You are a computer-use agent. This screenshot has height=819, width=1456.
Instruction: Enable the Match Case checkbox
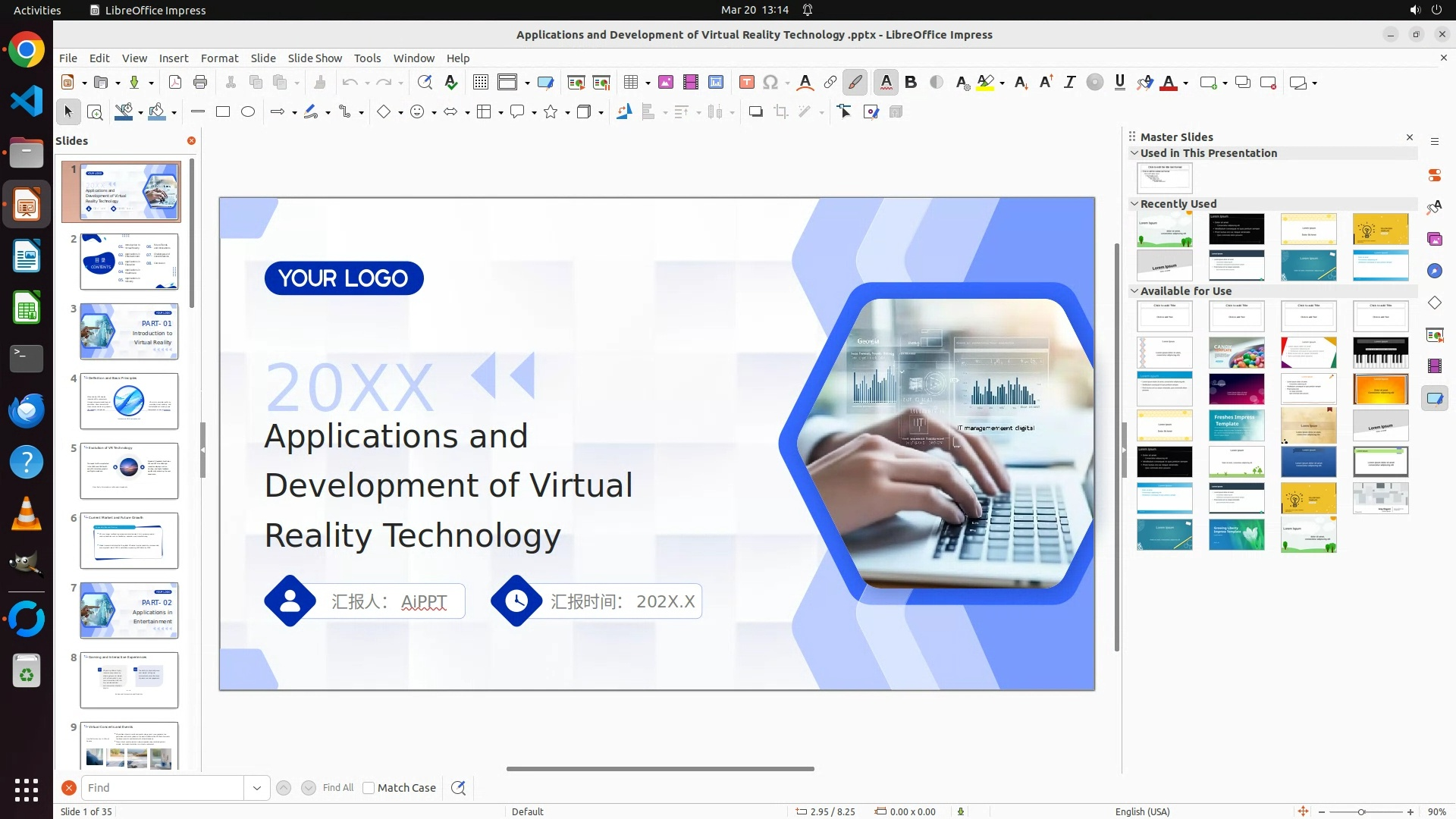click(369, 788)
